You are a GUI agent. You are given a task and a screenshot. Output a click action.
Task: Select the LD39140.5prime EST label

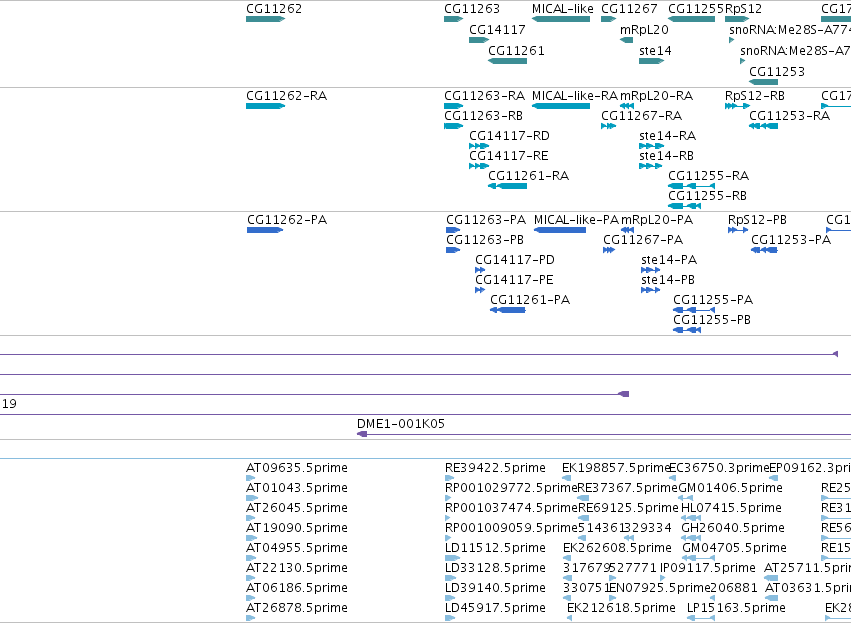[495, 588]
